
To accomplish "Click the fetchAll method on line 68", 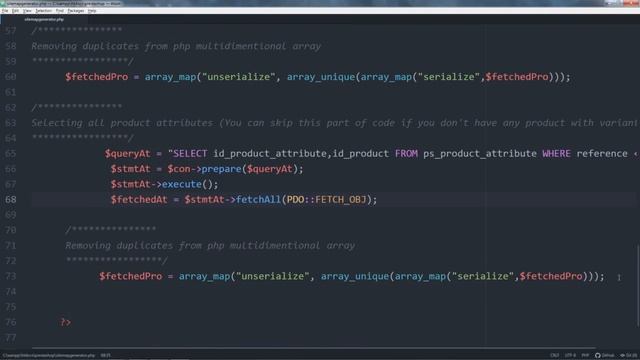I will (x=259, y=200).
